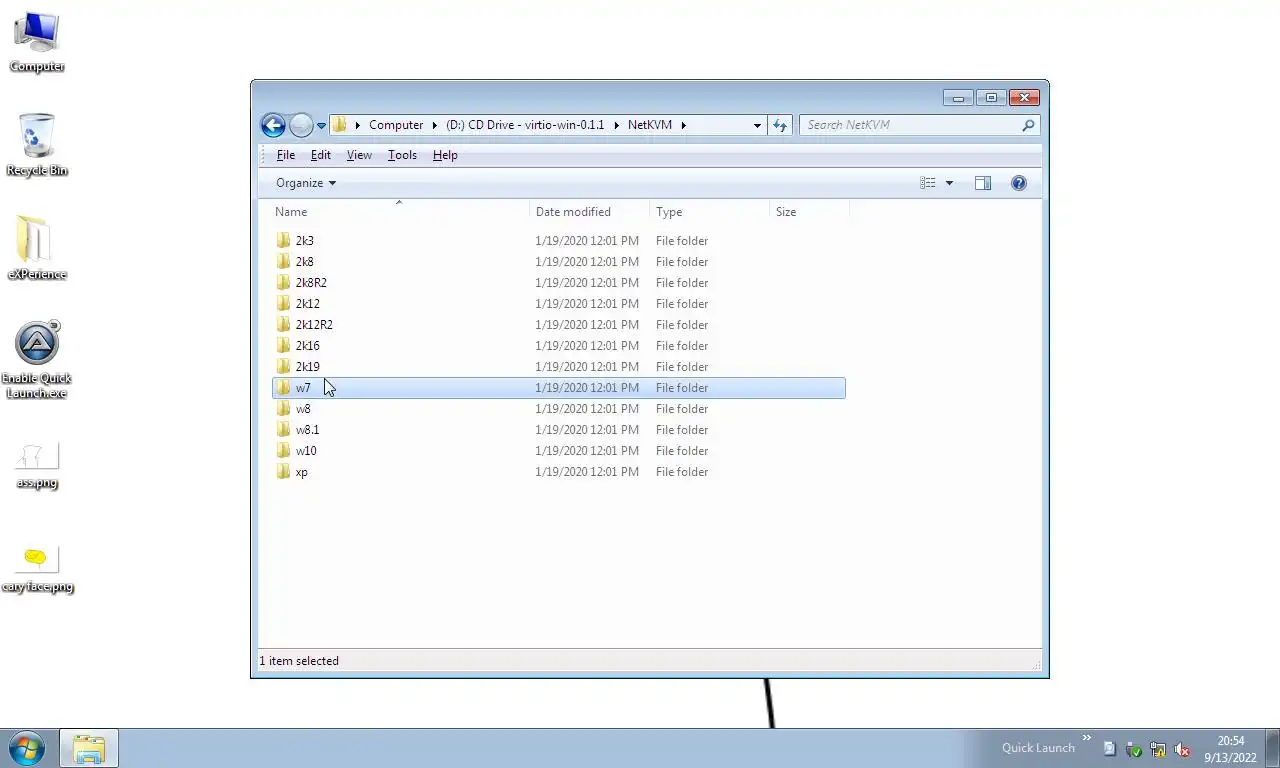
Task: Open the address bar history dropdown
Action: tap(757, 125)
